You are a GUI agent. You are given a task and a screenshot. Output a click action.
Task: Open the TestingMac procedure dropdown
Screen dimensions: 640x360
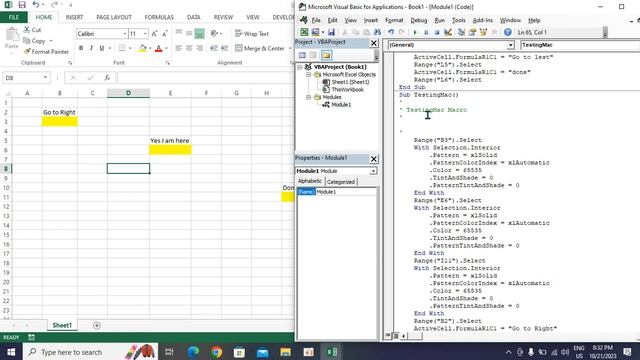580,45
